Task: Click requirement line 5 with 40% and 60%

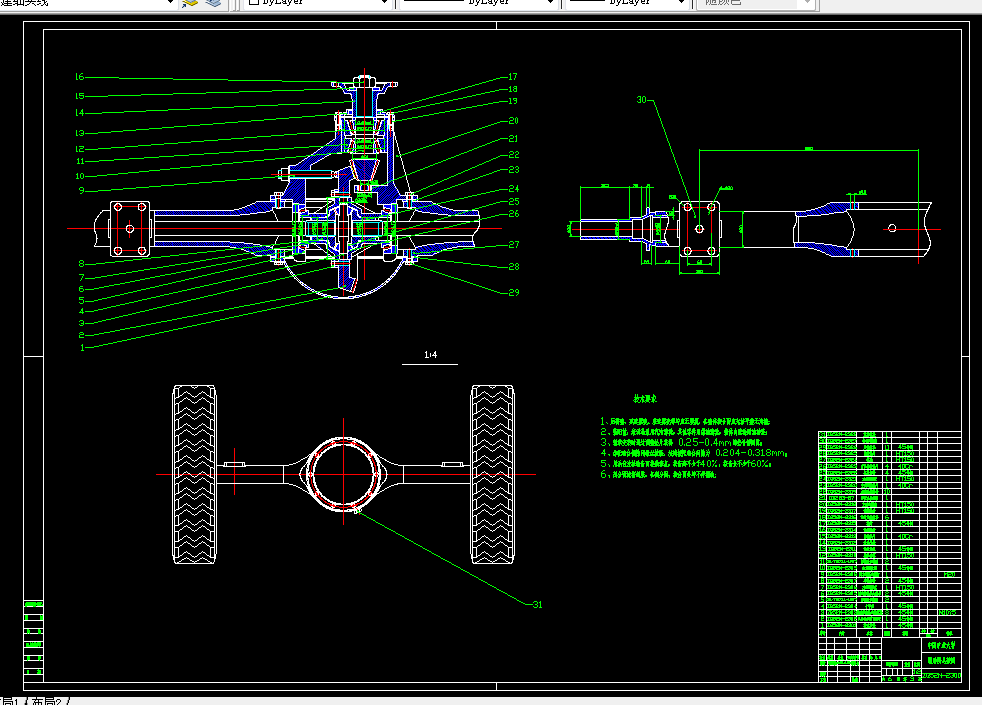Action: (x=686, y=464)
